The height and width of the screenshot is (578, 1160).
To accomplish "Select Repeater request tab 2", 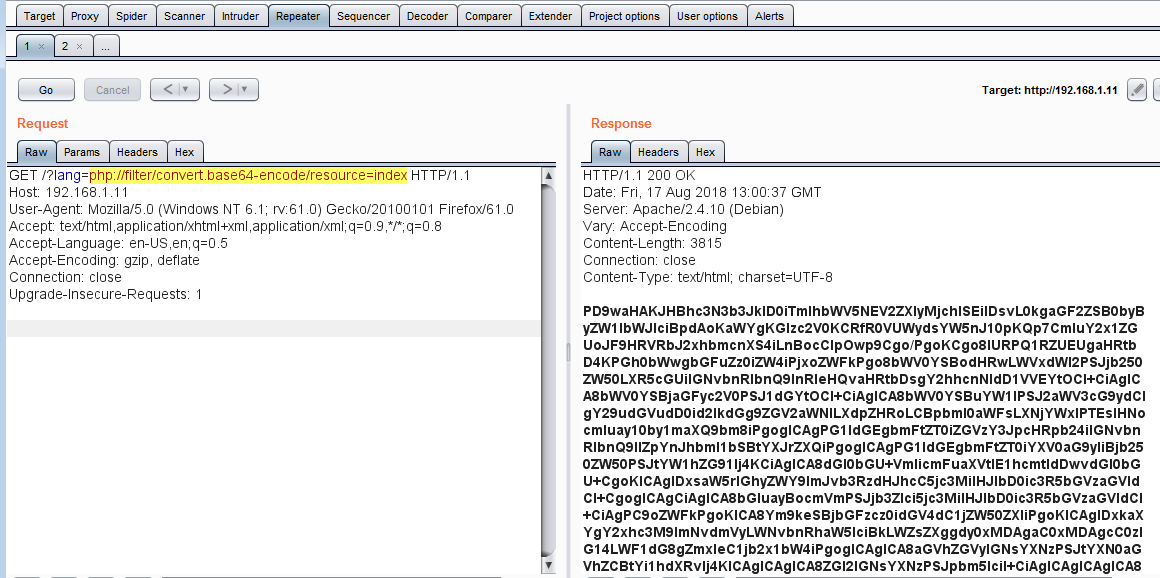I will (65, 46).
